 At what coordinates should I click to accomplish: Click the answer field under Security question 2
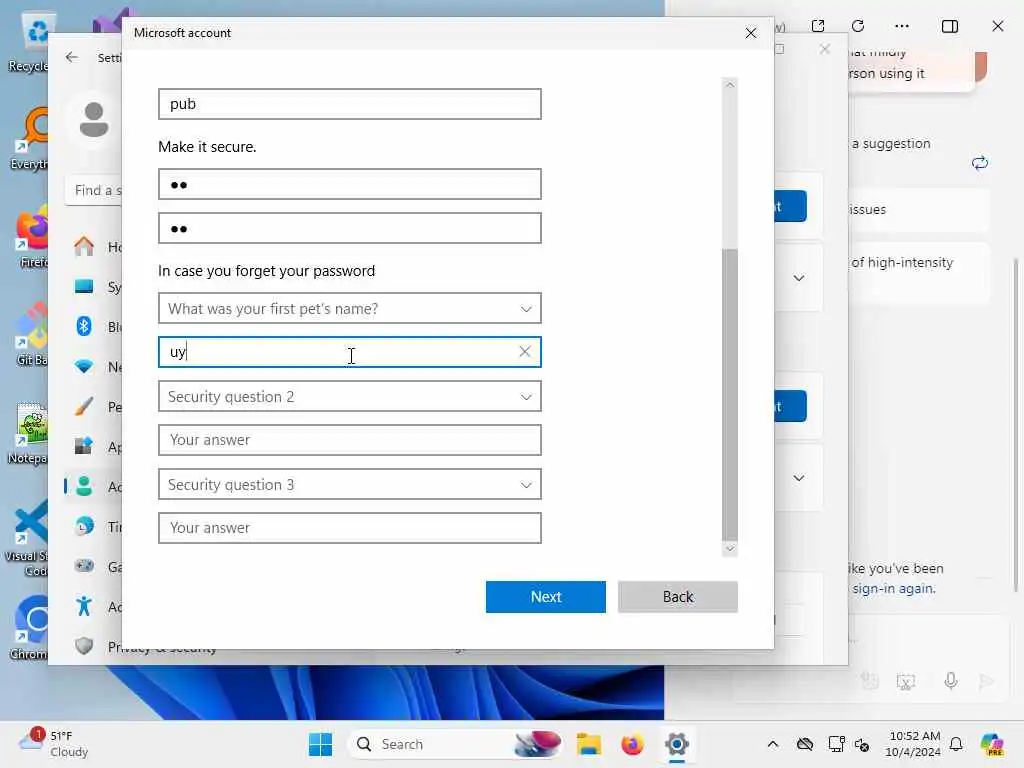pos(349,440)
